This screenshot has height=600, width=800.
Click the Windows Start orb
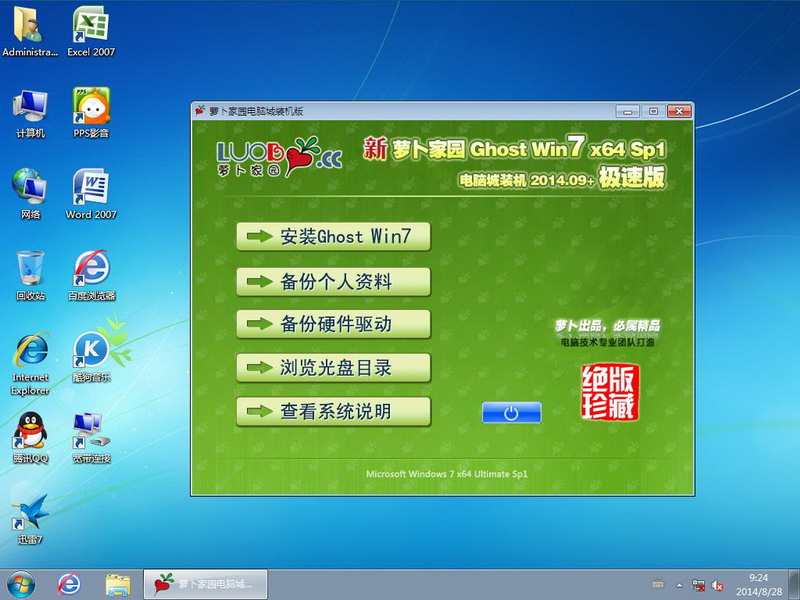click(21, 585)
